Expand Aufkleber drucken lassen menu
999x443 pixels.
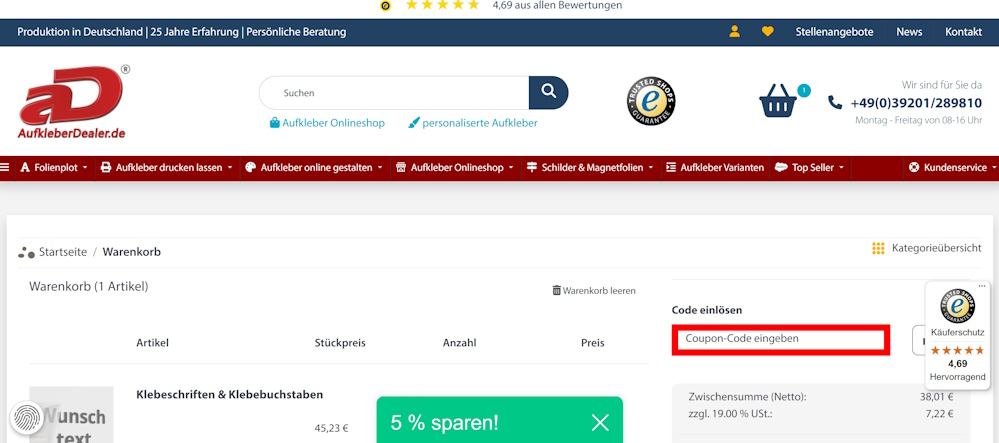click(166, 168)
